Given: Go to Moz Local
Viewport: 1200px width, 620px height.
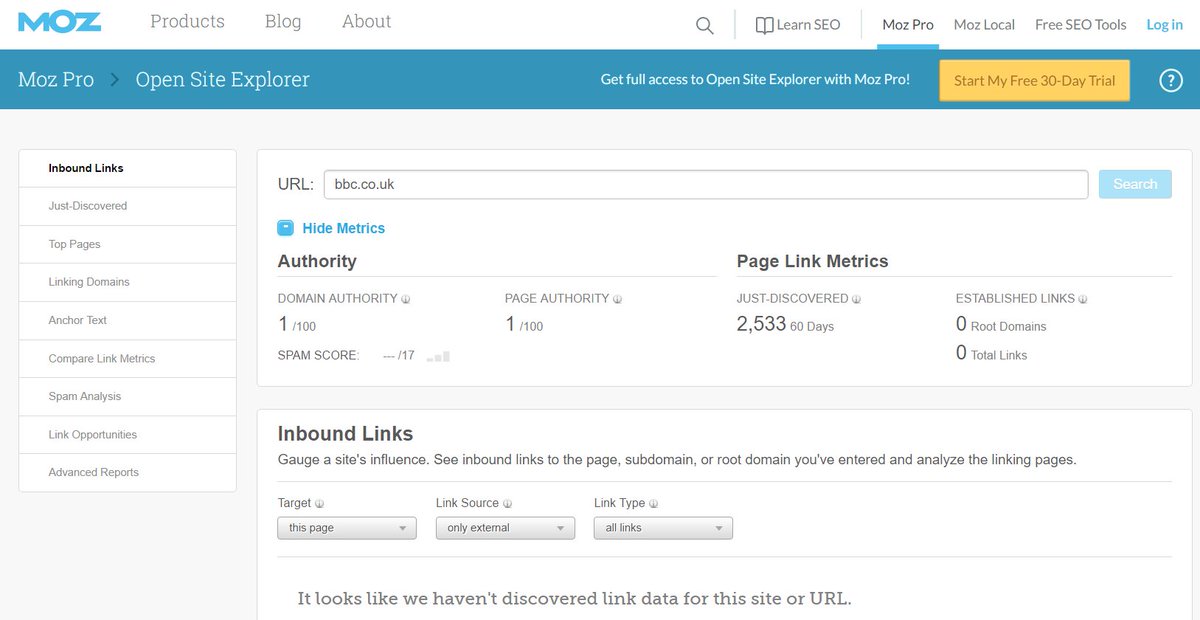Looking at the screenshot, I should [984, 25].
